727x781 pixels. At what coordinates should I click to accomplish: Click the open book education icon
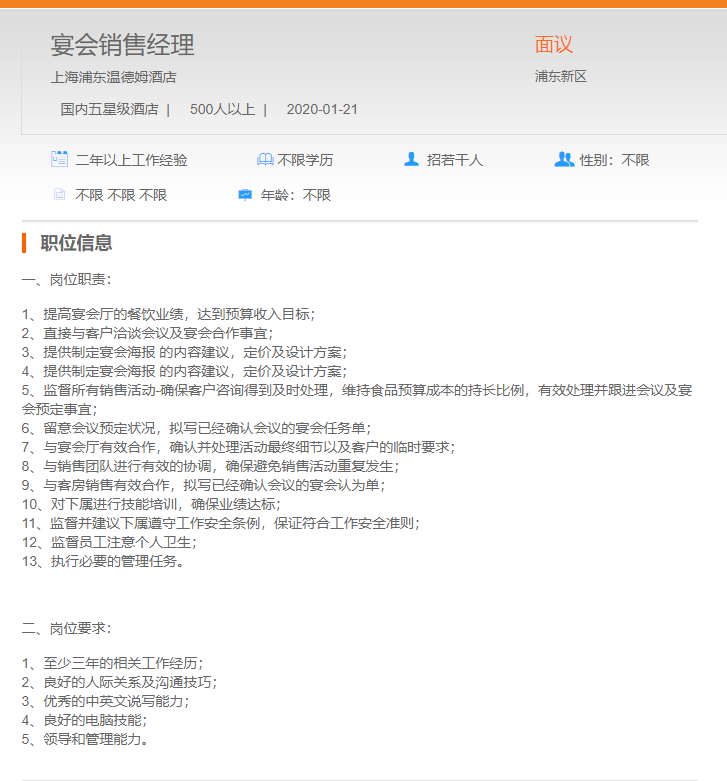pyautogui.click(x=264, y=159)
